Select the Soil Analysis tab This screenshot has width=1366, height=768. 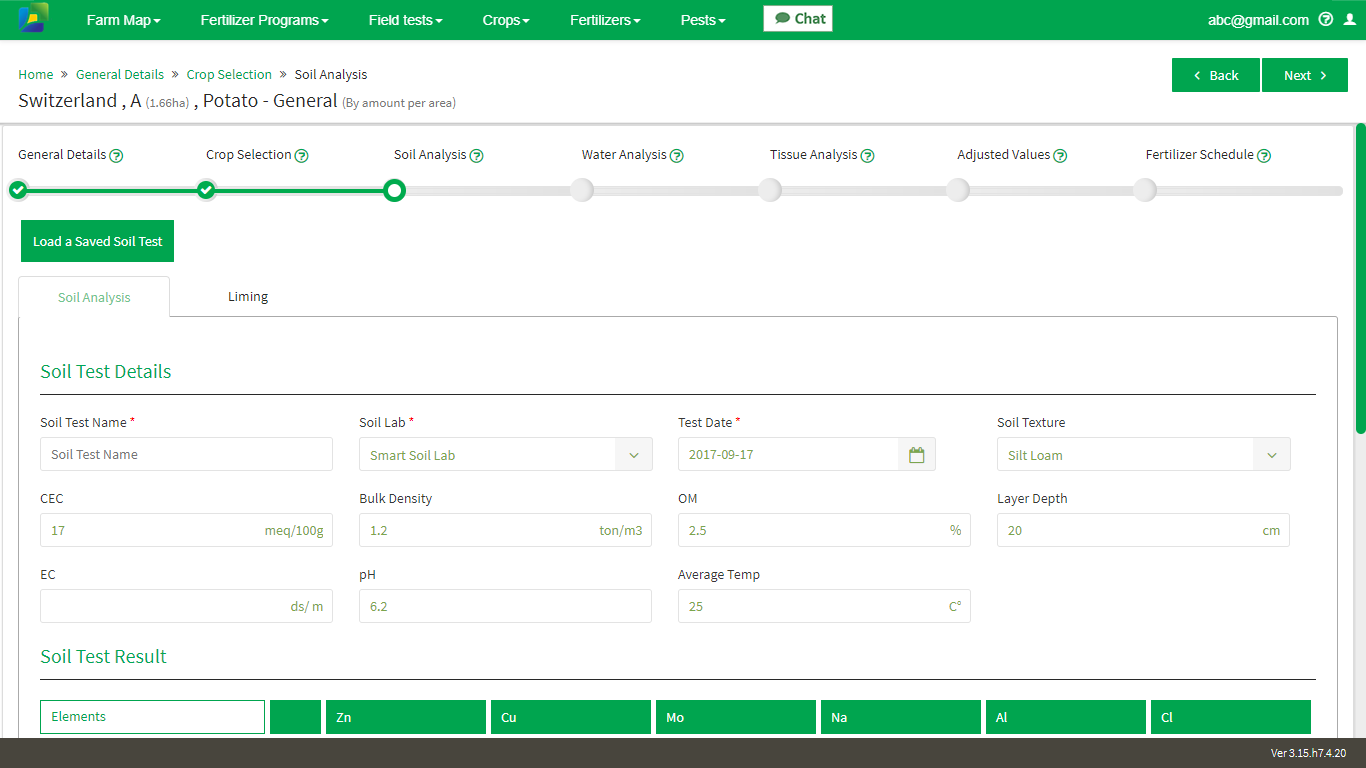pyautogui.click(x=94, y=297)
